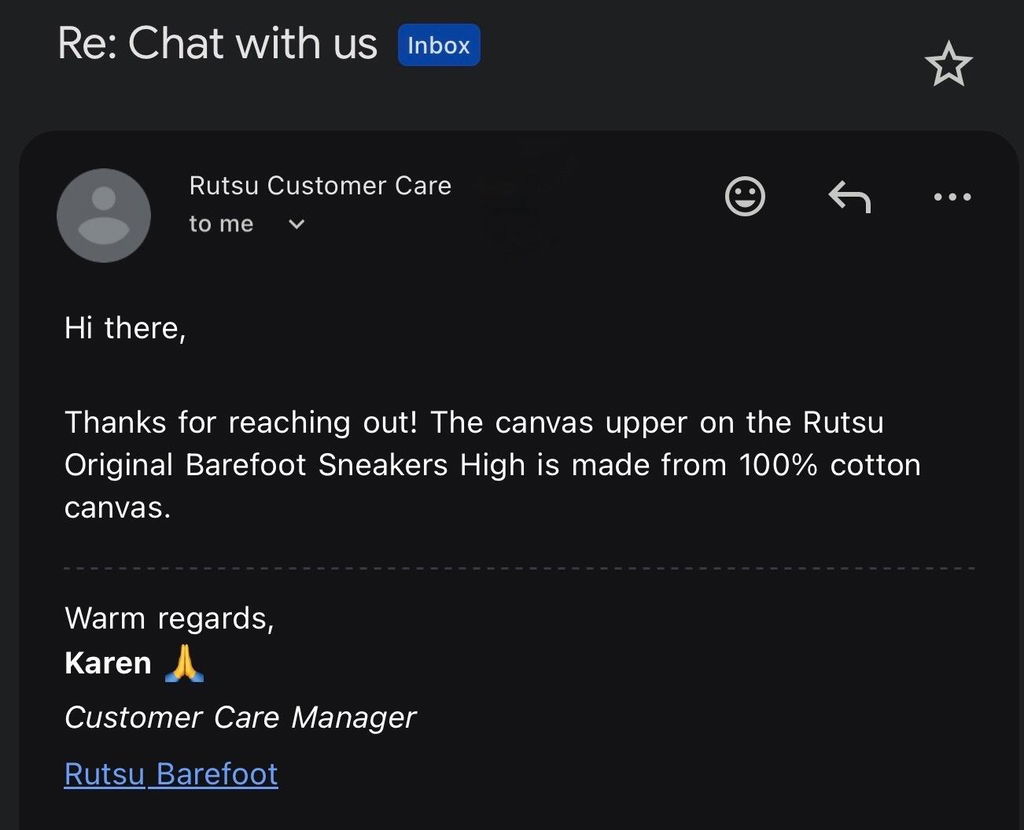This screenshot has width=1024, height=830.
Task: Click the 'to me' recipient text
Action: (221, 224)
